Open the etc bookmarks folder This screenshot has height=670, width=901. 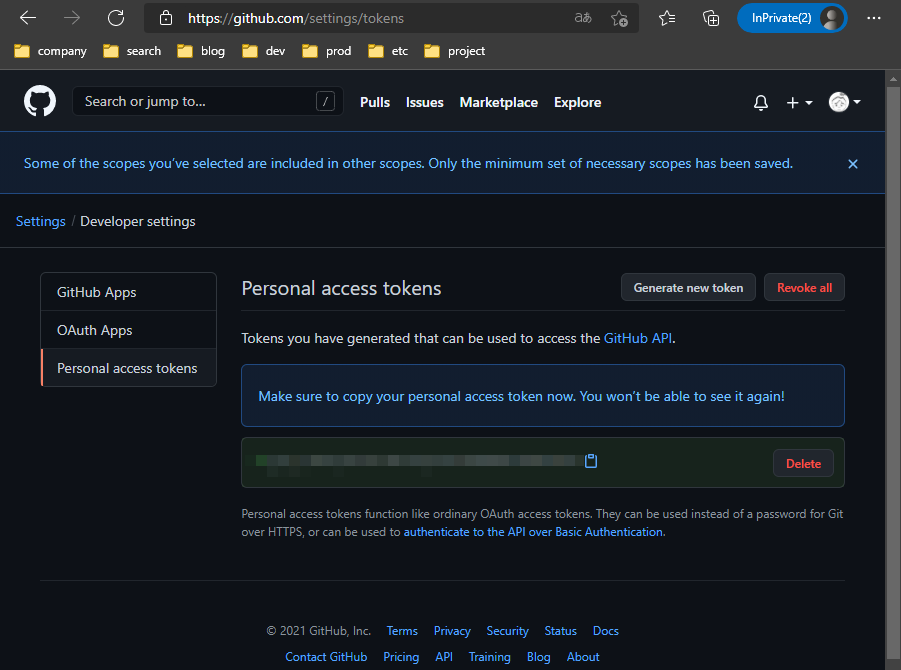pyautogui.click(x=388, y=51)
